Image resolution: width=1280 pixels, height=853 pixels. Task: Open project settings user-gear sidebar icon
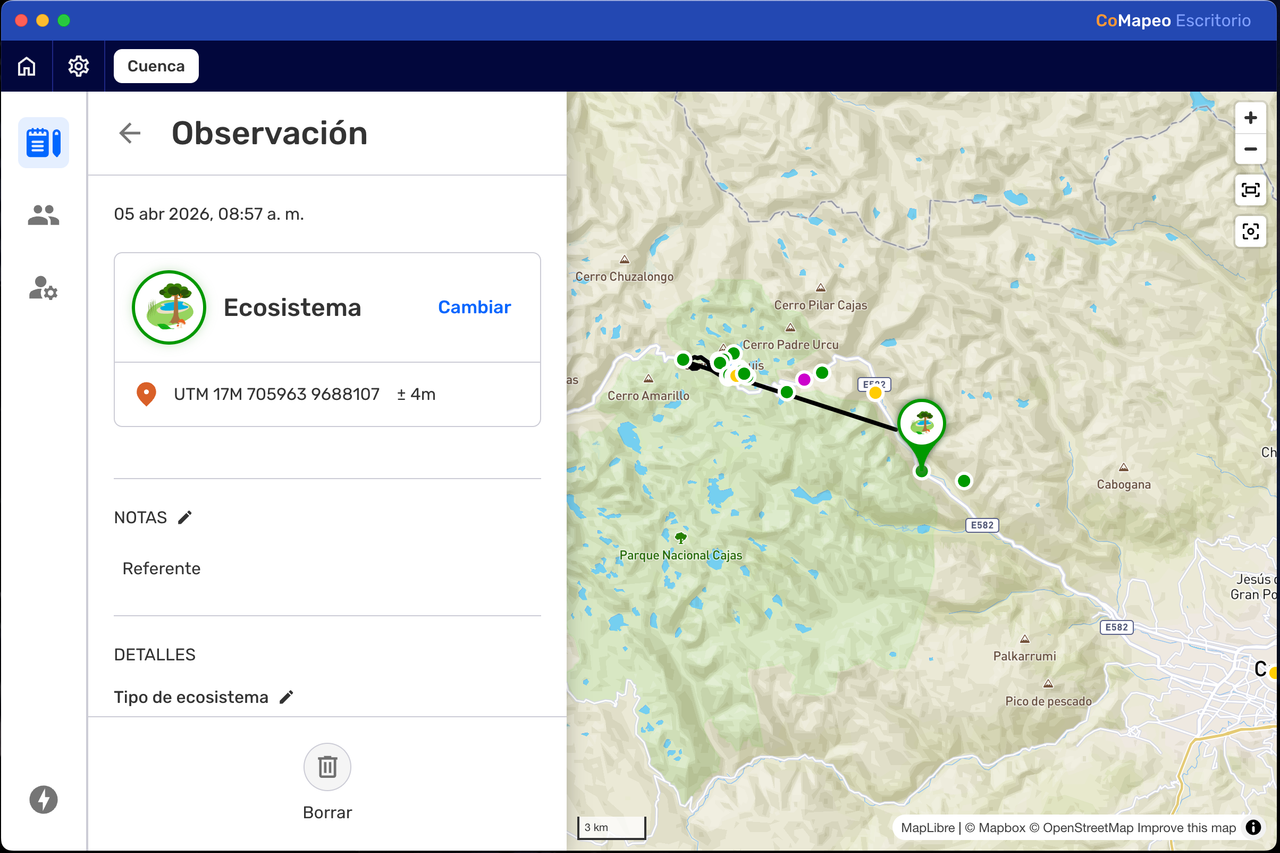(x=43, y=289)
